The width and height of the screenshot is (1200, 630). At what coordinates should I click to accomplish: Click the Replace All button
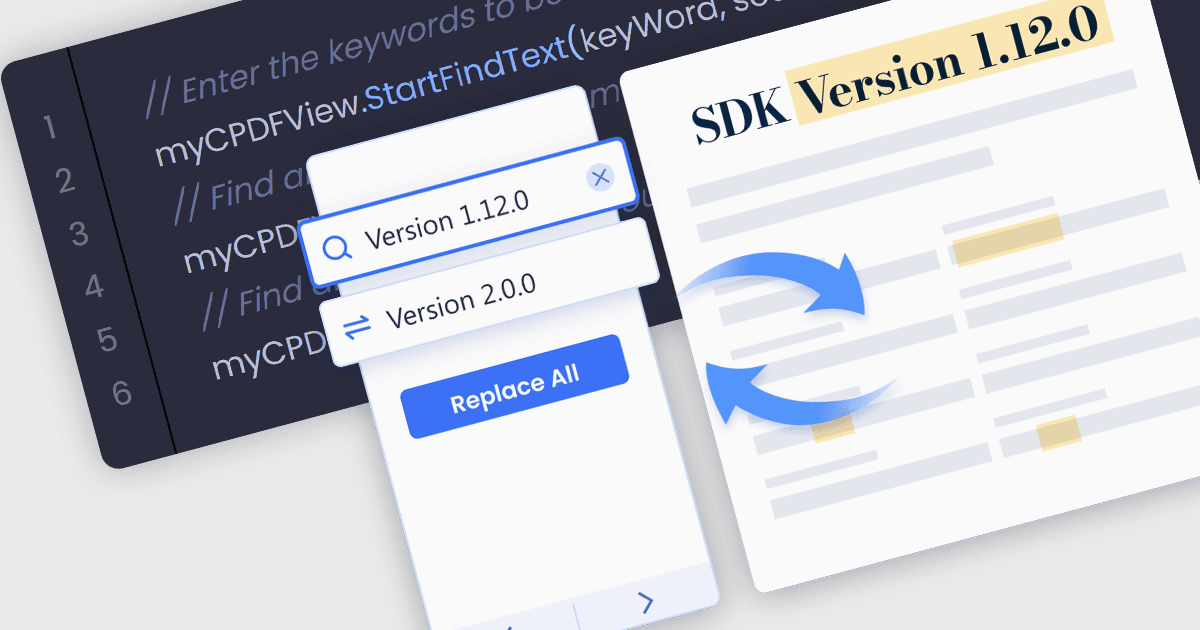click(x=514, y=387)
